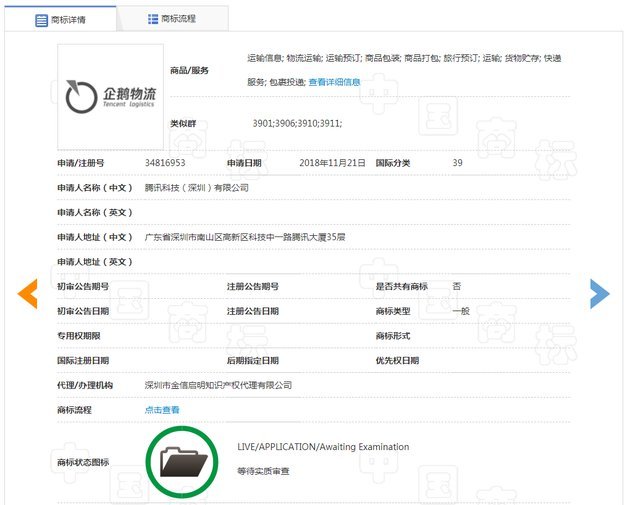Go to previous trademark with orange arrow
The width and height of the screenshot is (630, 505).
[x=27, y=294]
